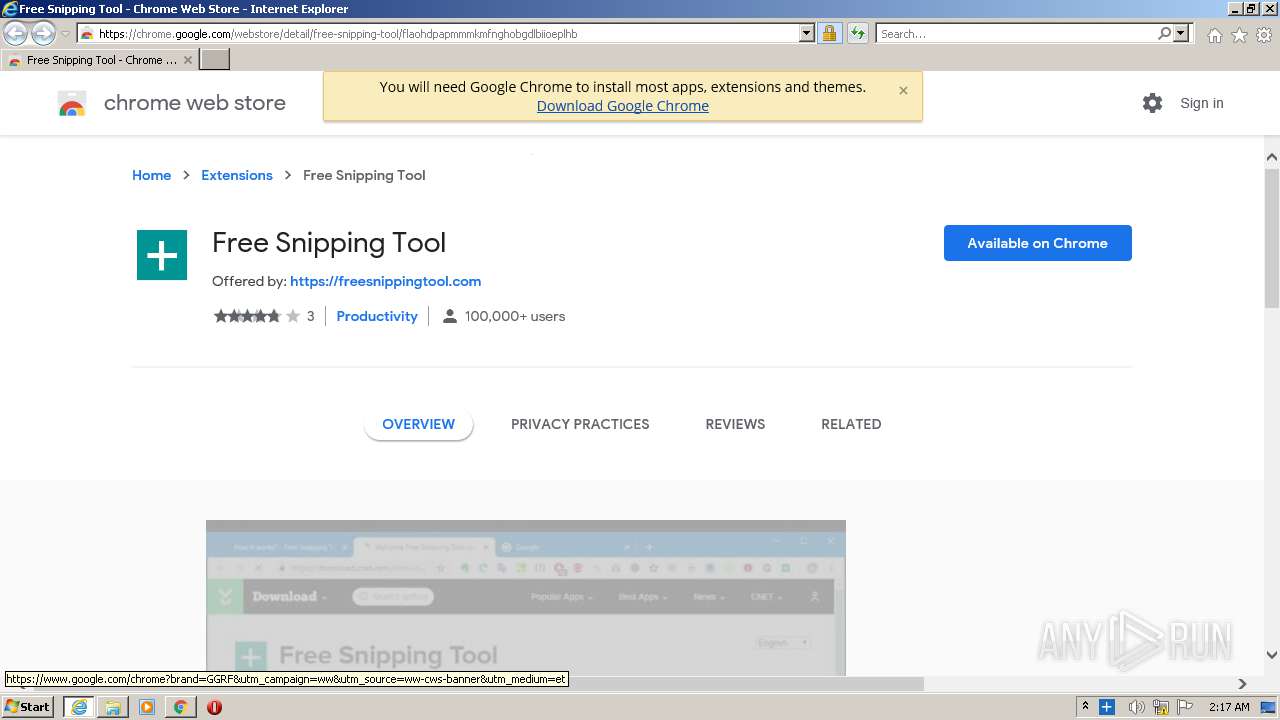Click the Available on Chrome button
The height and width of the screenshot is (720, 1280).
(x=1037, y=243)
